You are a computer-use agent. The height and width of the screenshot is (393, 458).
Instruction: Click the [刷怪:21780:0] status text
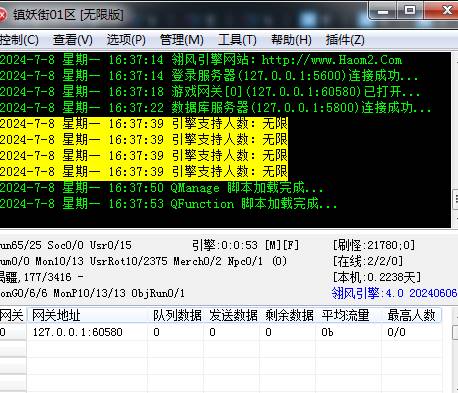[x=374, y=245]
